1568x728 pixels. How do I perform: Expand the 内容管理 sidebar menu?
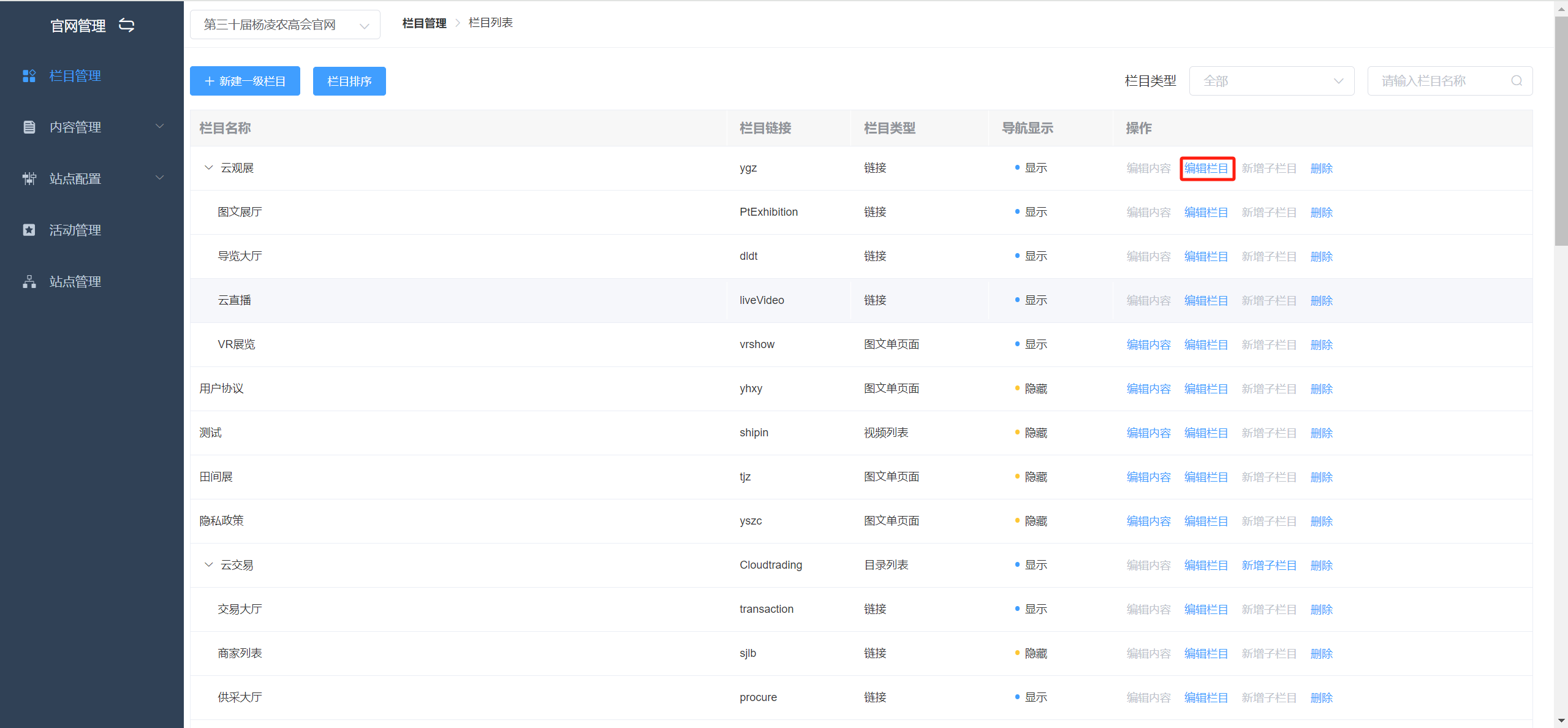pyautogui.click(x=92, y=127)
